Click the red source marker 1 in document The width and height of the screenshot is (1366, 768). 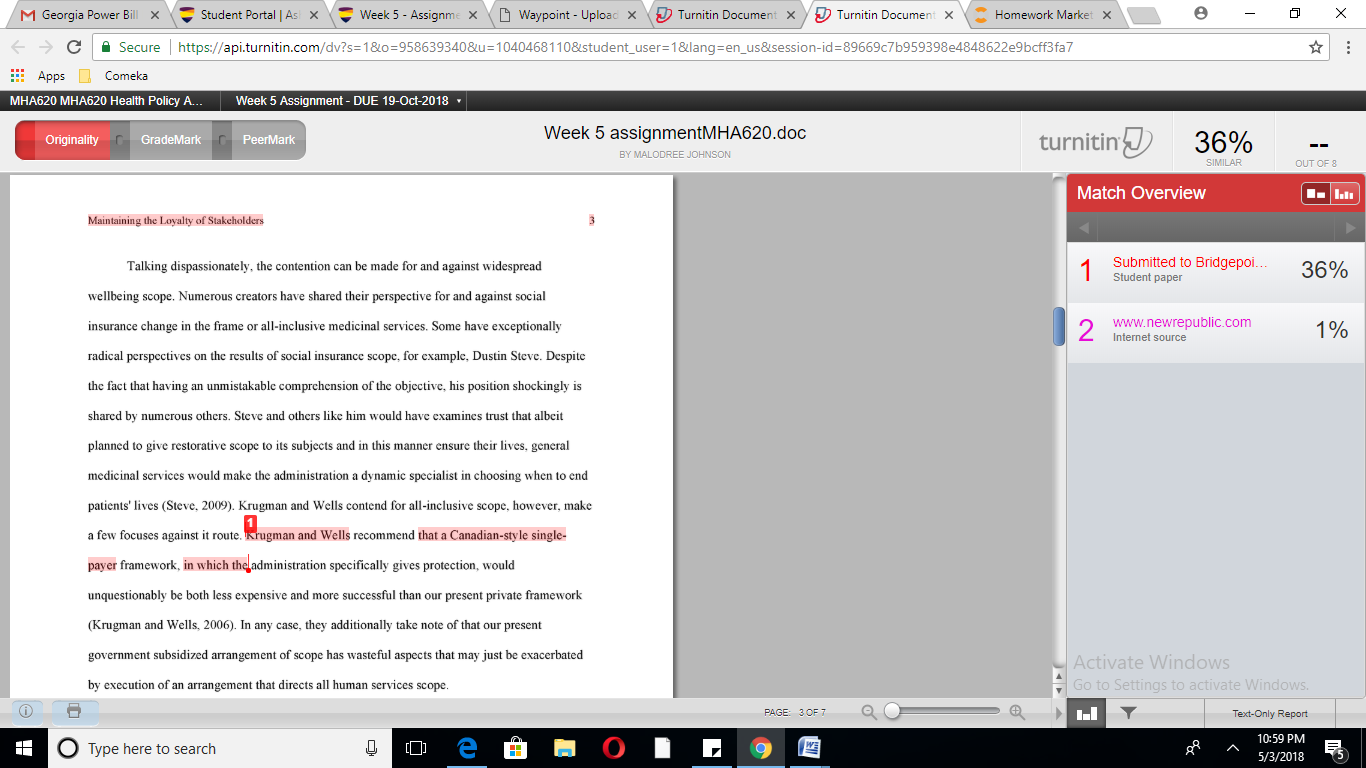[250, 523]
